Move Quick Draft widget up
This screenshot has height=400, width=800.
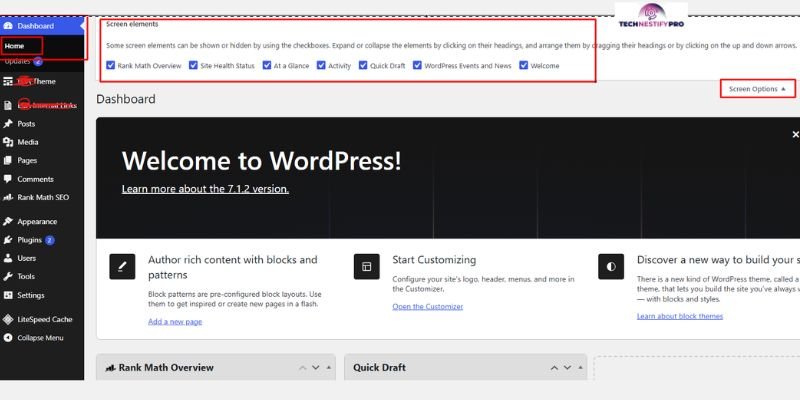(554, 368)
